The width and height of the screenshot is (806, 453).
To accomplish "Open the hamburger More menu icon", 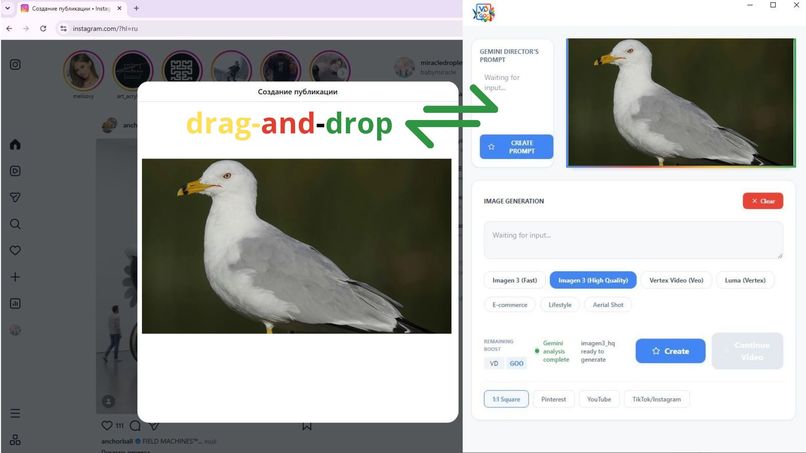I will (15, 413).
